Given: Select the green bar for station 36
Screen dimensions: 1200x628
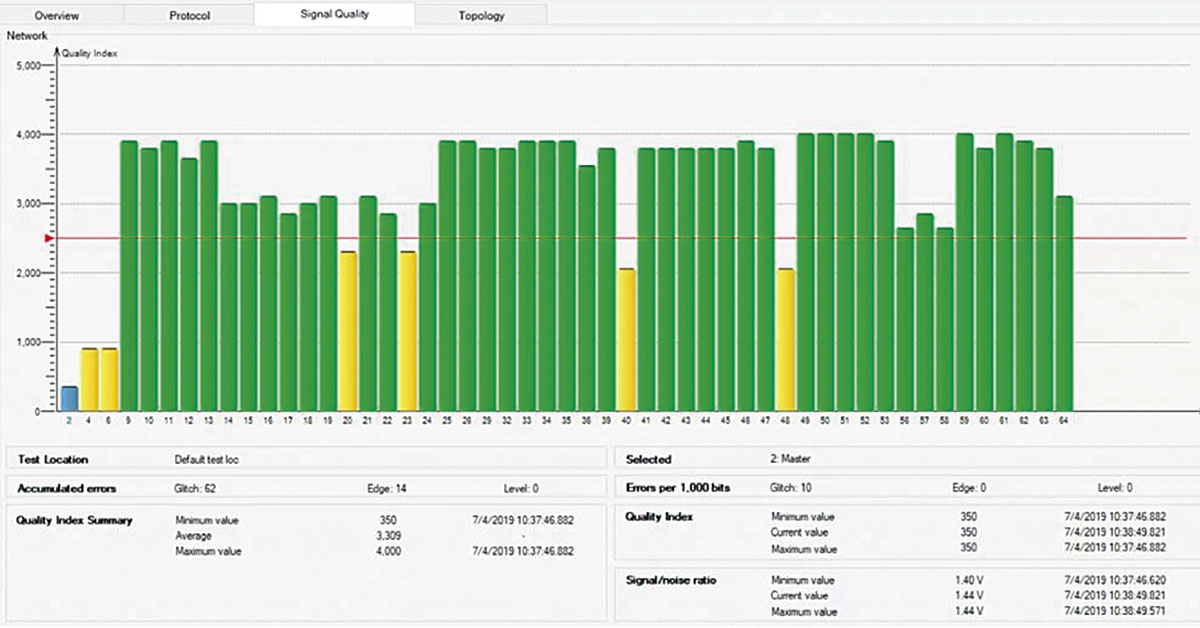Looking at the screenshot, I should coord(586,288).
